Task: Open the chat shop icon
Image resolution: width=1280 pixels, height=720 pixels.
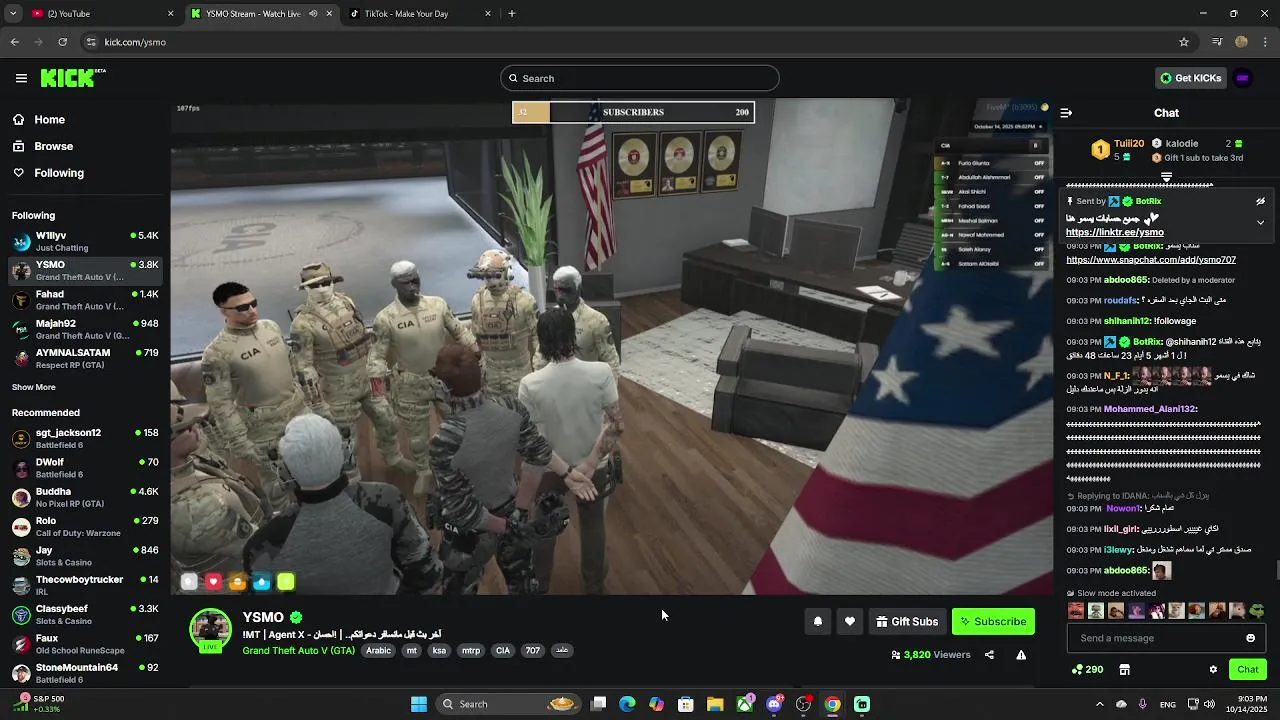Action: click(x=1124, y=669)
